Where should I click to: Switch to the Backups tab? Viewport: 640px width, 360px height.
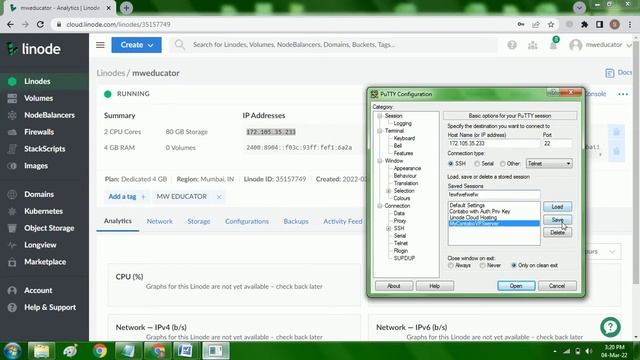coord(296,221)
